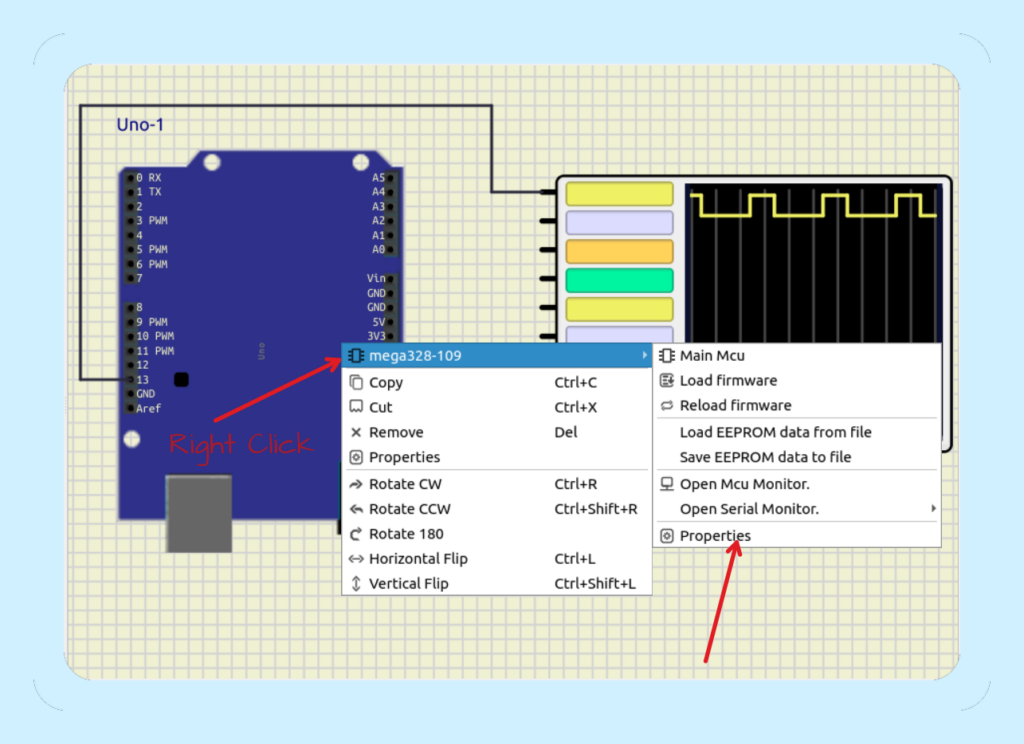This screenshot has width=1024, height=744.
Task: Click the Rotate CCW arrow icon
Action: tap(356, 509)
